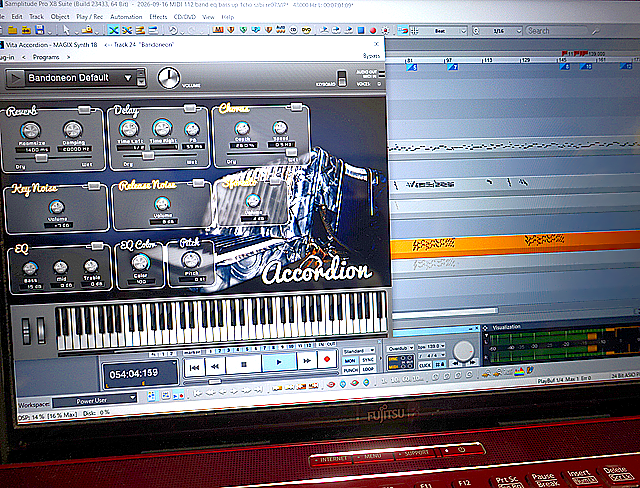Toggle the Release Noise section switch
The height and width of the screenshot is (488, 640).
198,184
